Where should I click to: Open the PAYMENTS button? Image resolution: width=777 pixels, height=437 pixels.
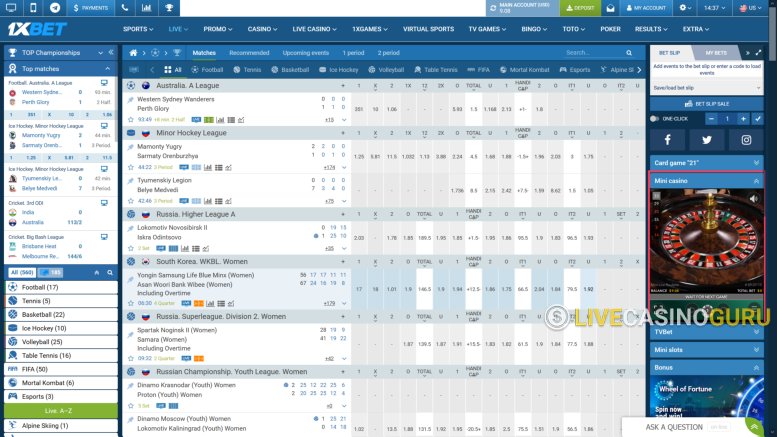[91, 8]
